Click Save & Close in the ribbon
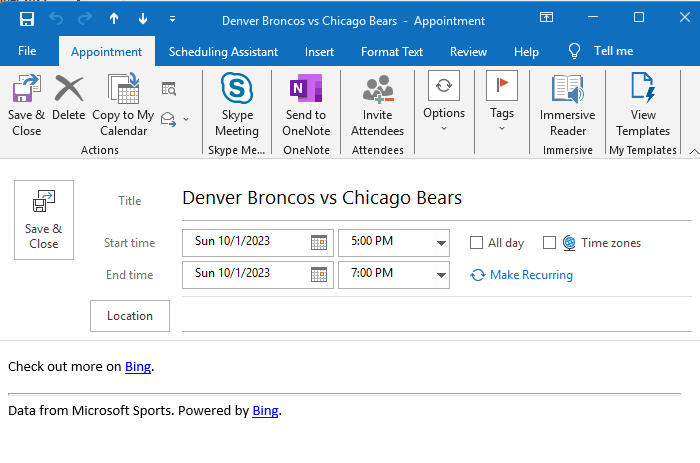The height and width of the screenshot is (463, 700). (26, 106)
